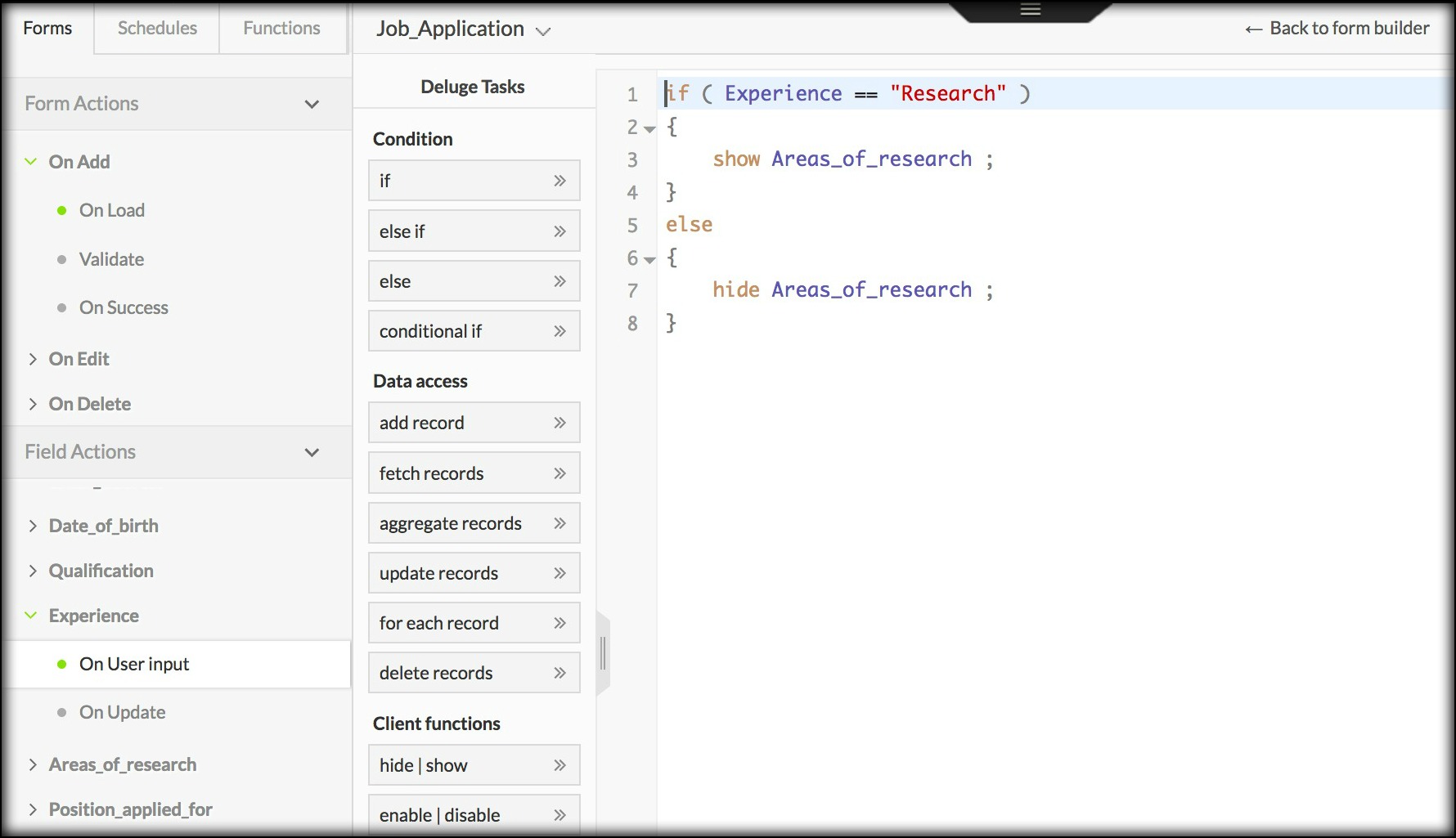
Task: Select On User input action
Action: (x=177, y=664)
